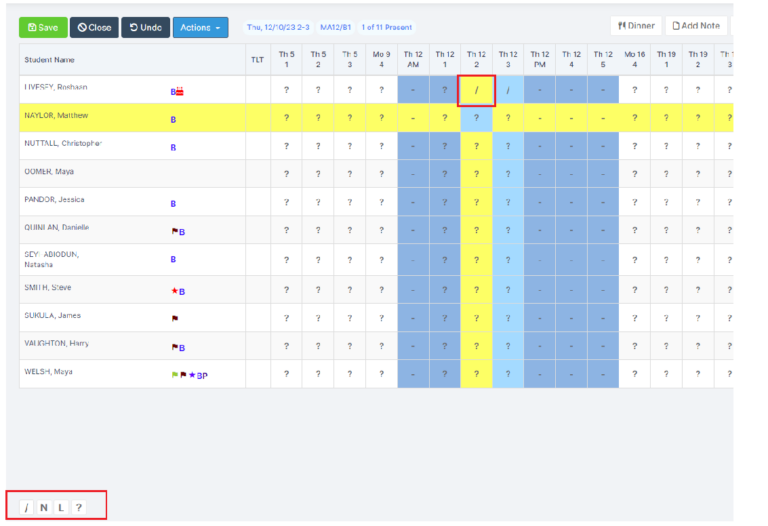Viewport: 768px width, 526px height.
Task: Click the Student Name column header
Action: pyautogui.click(x=50, y=60)
